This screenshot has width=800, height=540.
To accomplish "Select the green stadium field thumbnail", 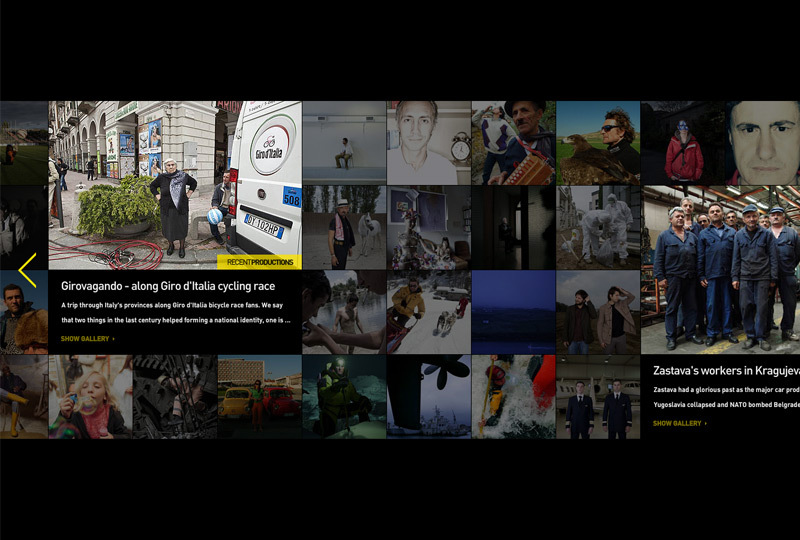I will (24, 142).
